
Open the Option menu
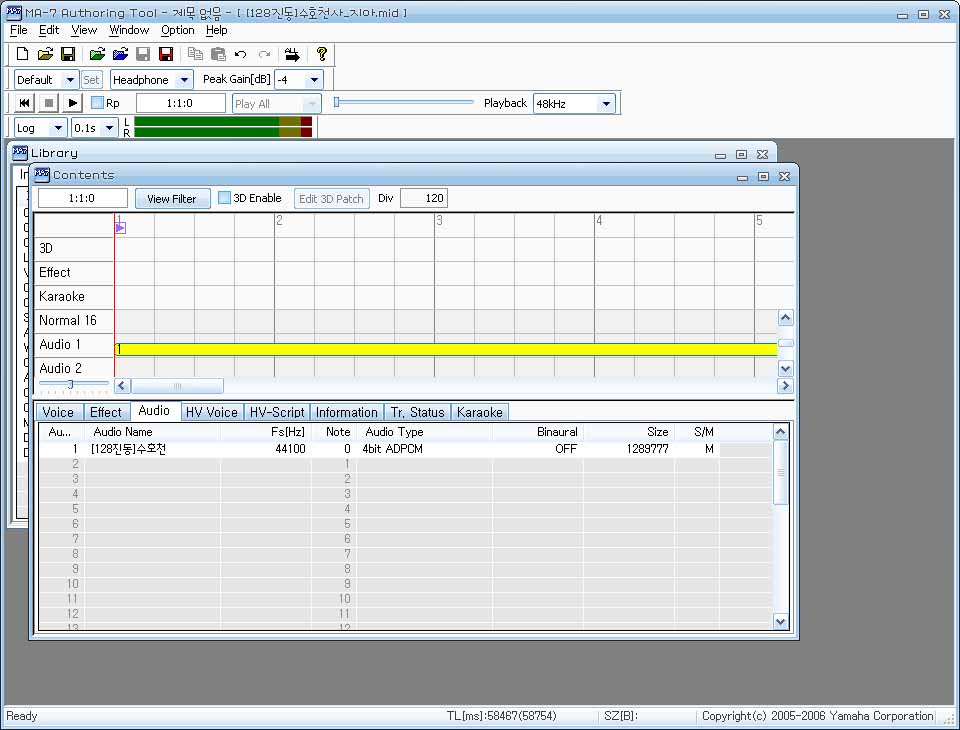178,30
